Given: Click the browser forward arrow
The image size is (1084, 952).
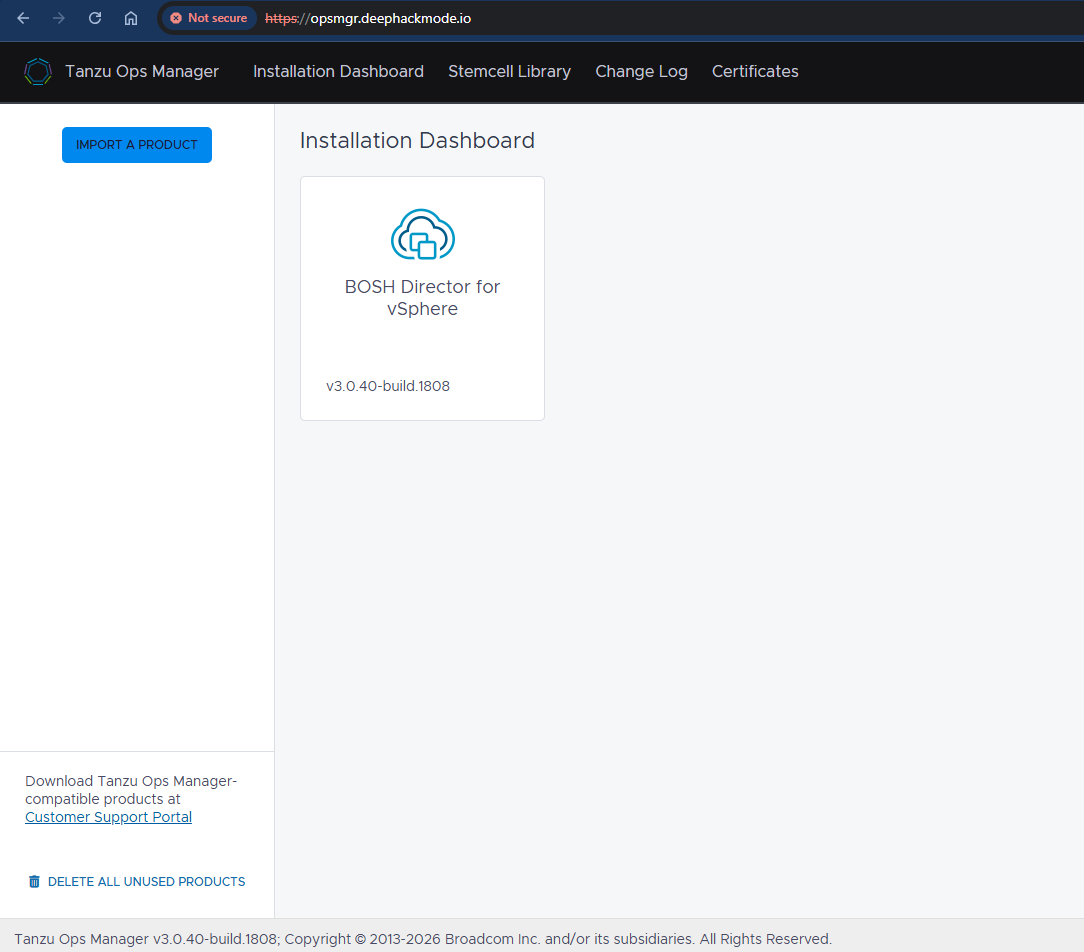Looking at the screenshot, I should [x=59, y=18].
